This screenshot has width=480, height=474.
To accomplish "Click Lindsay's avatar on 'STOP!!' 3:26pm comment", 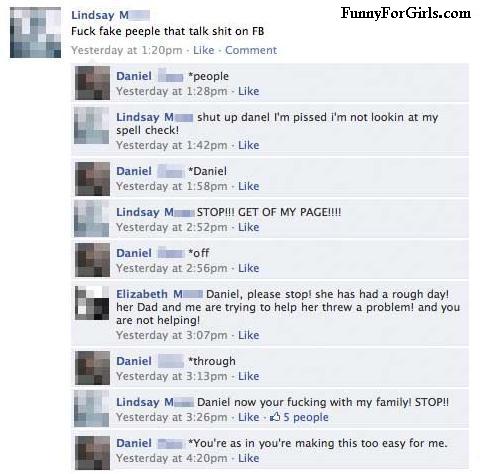I will [x=92, y=409].
